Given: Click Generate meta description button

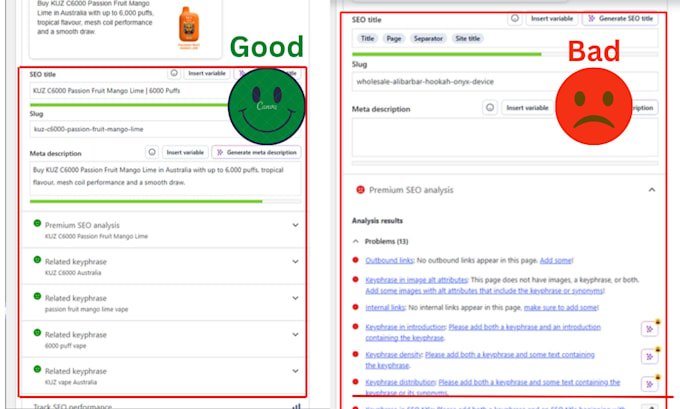Looking at the screenshot, I should [x=256, y=152].
